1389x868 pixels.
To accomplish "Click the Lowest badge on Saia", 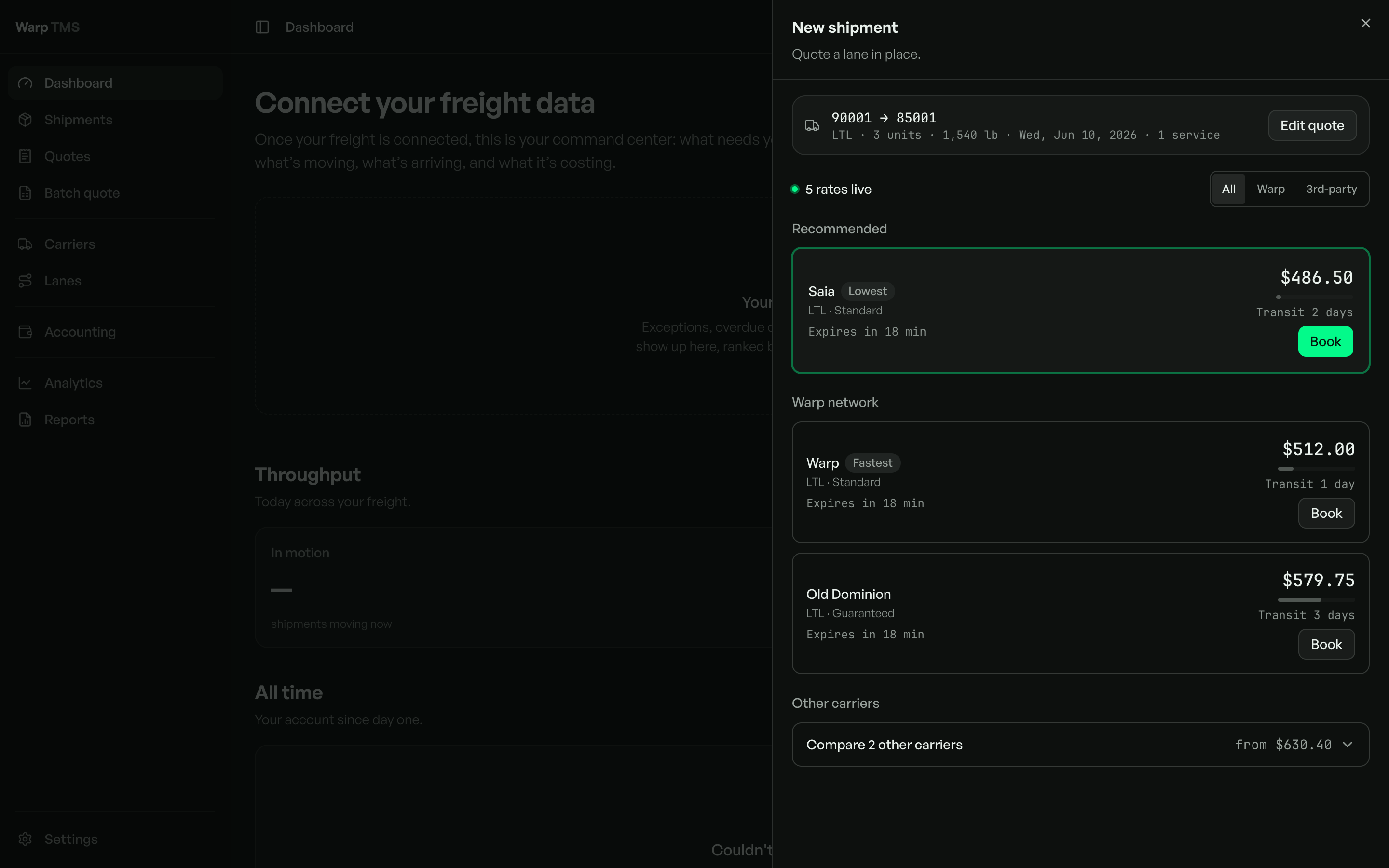I will [x=867, y=292].
